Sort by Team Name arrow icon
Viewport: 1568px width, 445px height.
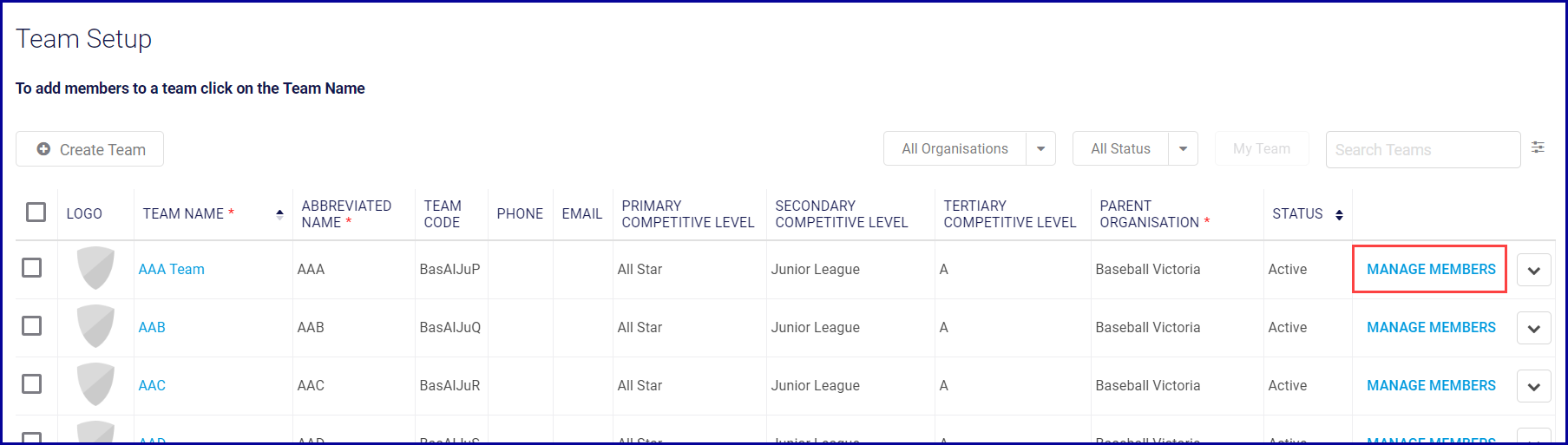[x=279, y=214]
